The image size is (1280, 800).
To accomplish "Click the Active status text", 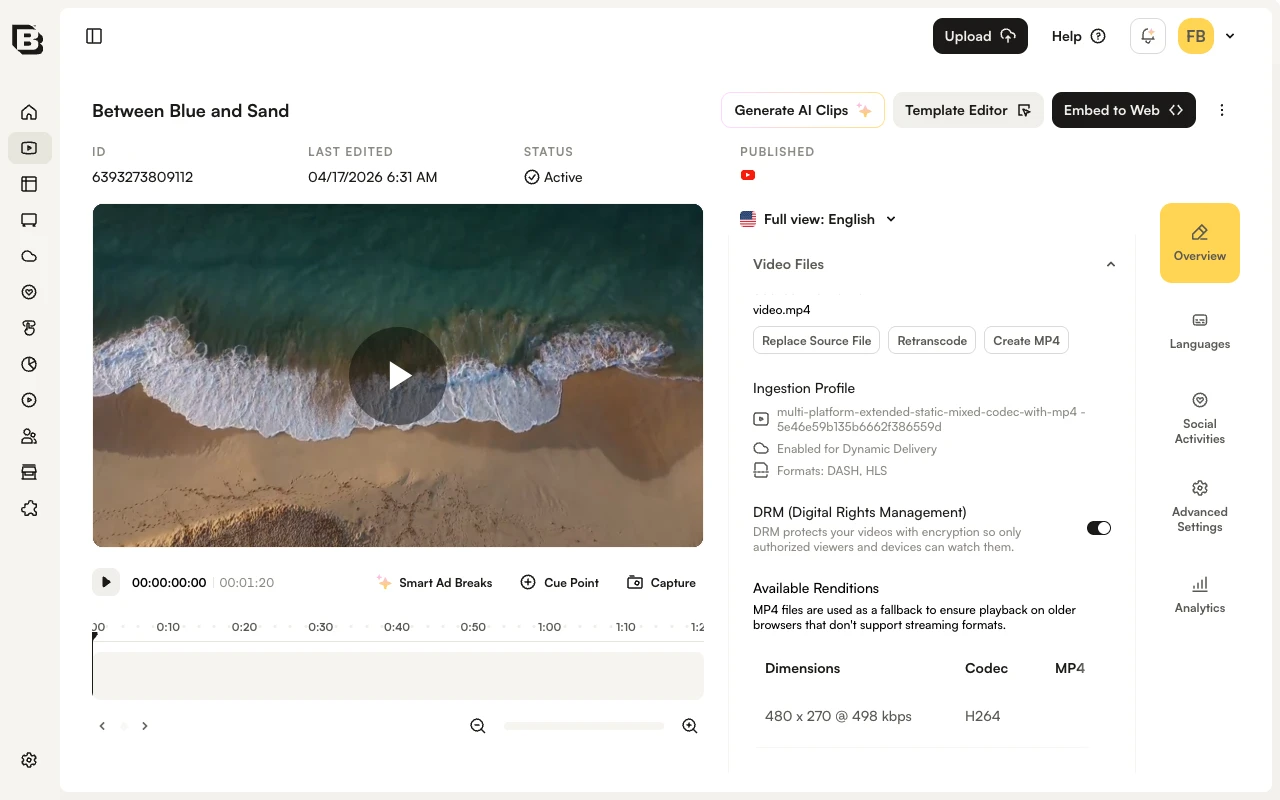I will pyautogui.click(x=563, y=177).
